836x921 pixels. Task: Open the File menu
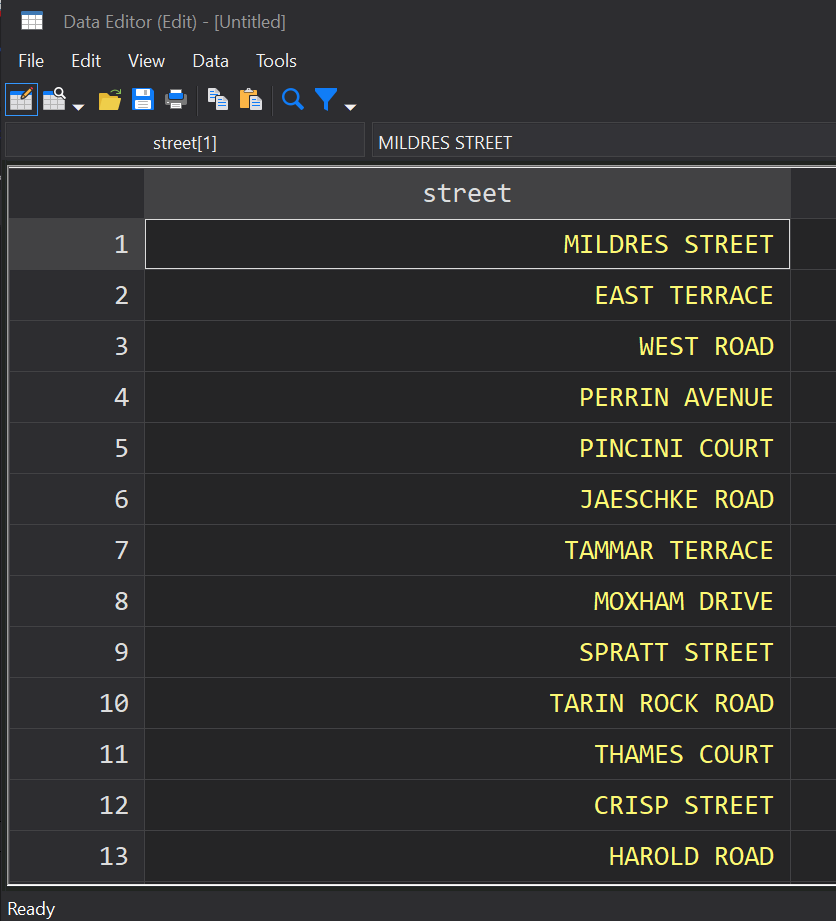pos(31,61)
